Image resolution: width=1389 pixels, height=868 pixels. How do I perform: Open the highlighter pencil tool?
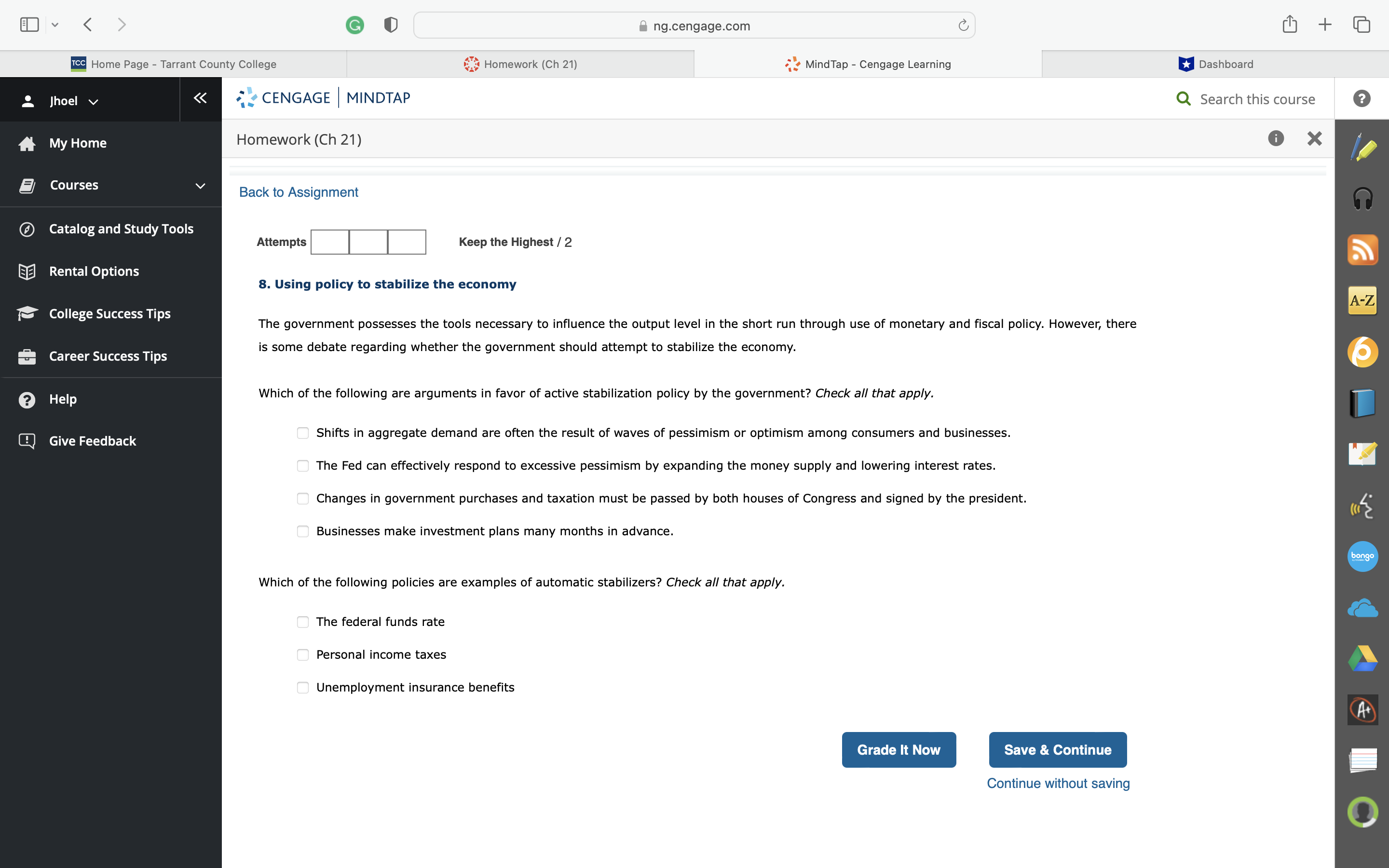pyautogui.click(x=1362, y=148)
